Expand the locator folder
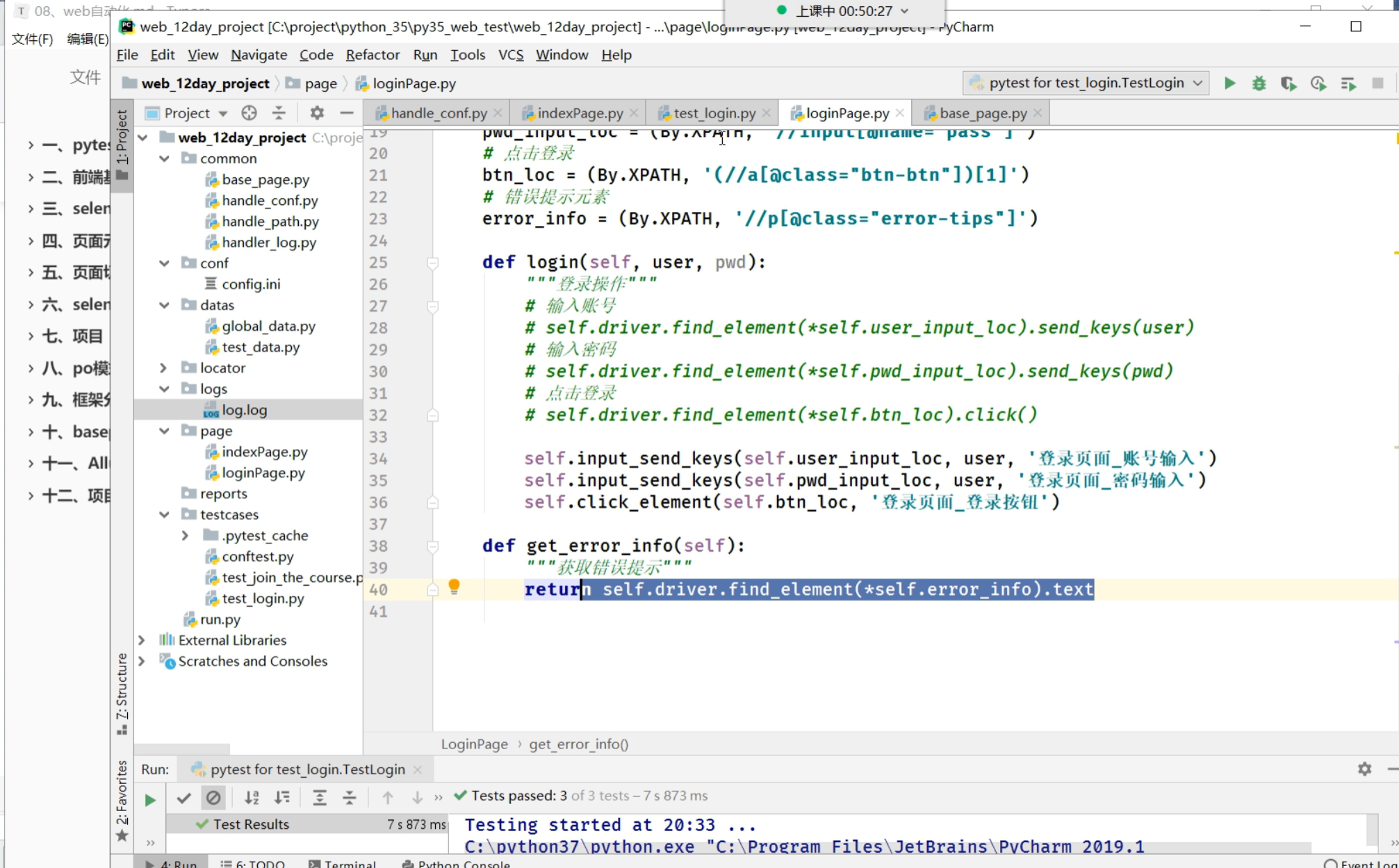The width and height of the screenshot is (1399, 868). [163, 368]
